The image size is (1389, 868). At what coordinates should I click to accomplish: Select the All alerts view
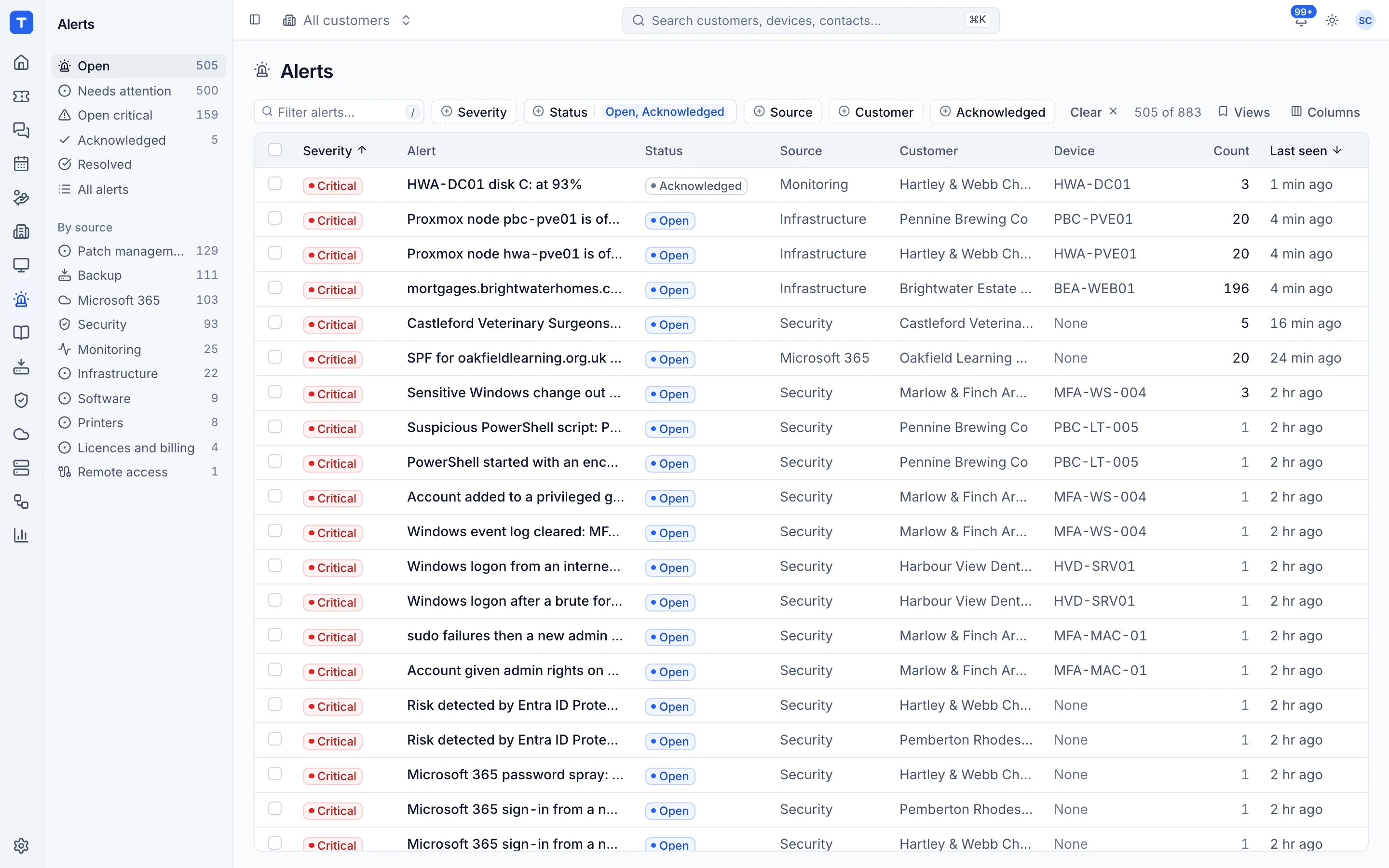[x=138, y=190]
